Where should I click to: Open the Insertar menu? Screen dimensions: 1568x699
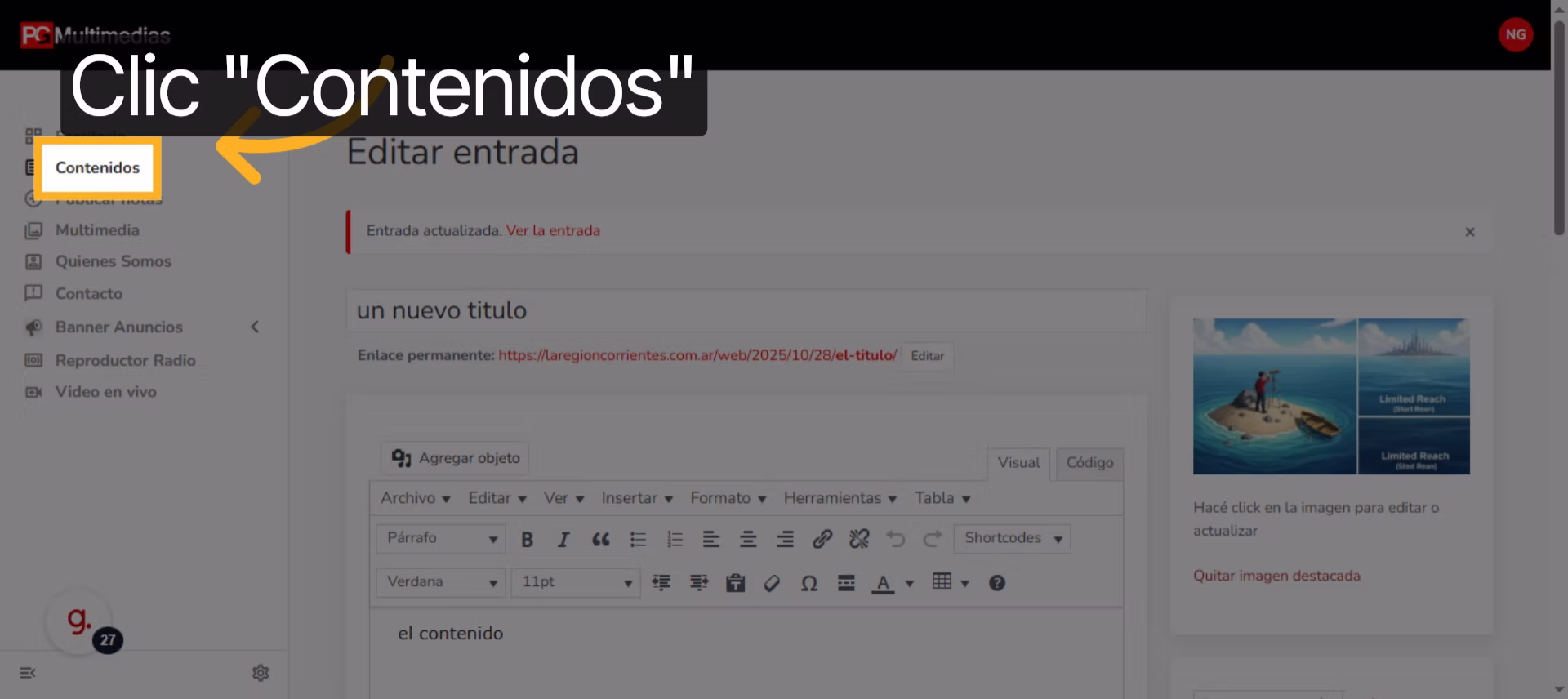click(637, 498)
